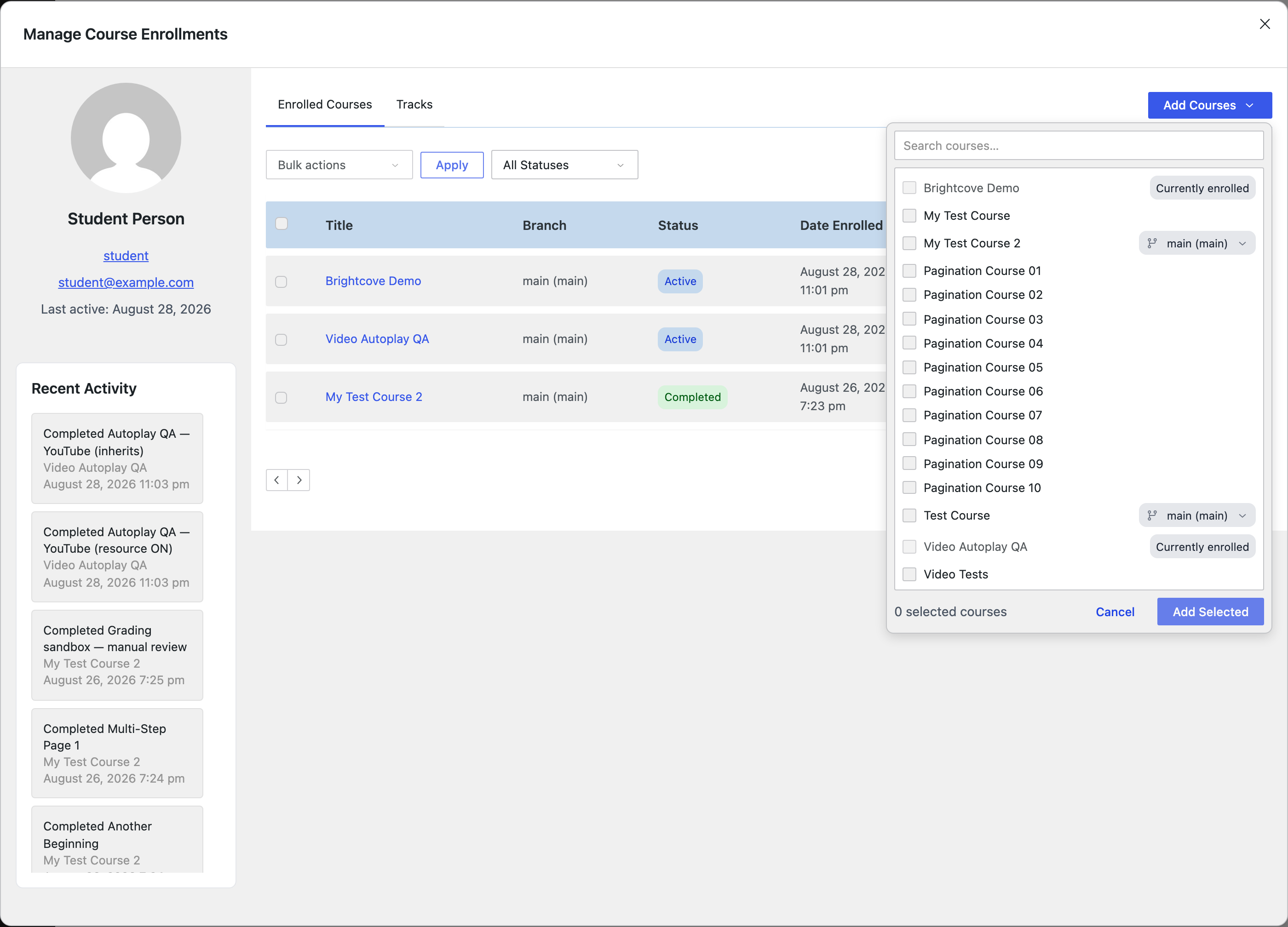
Task: Tick the Pagination Course 01 checkbox
Action: tap(909, 270)
